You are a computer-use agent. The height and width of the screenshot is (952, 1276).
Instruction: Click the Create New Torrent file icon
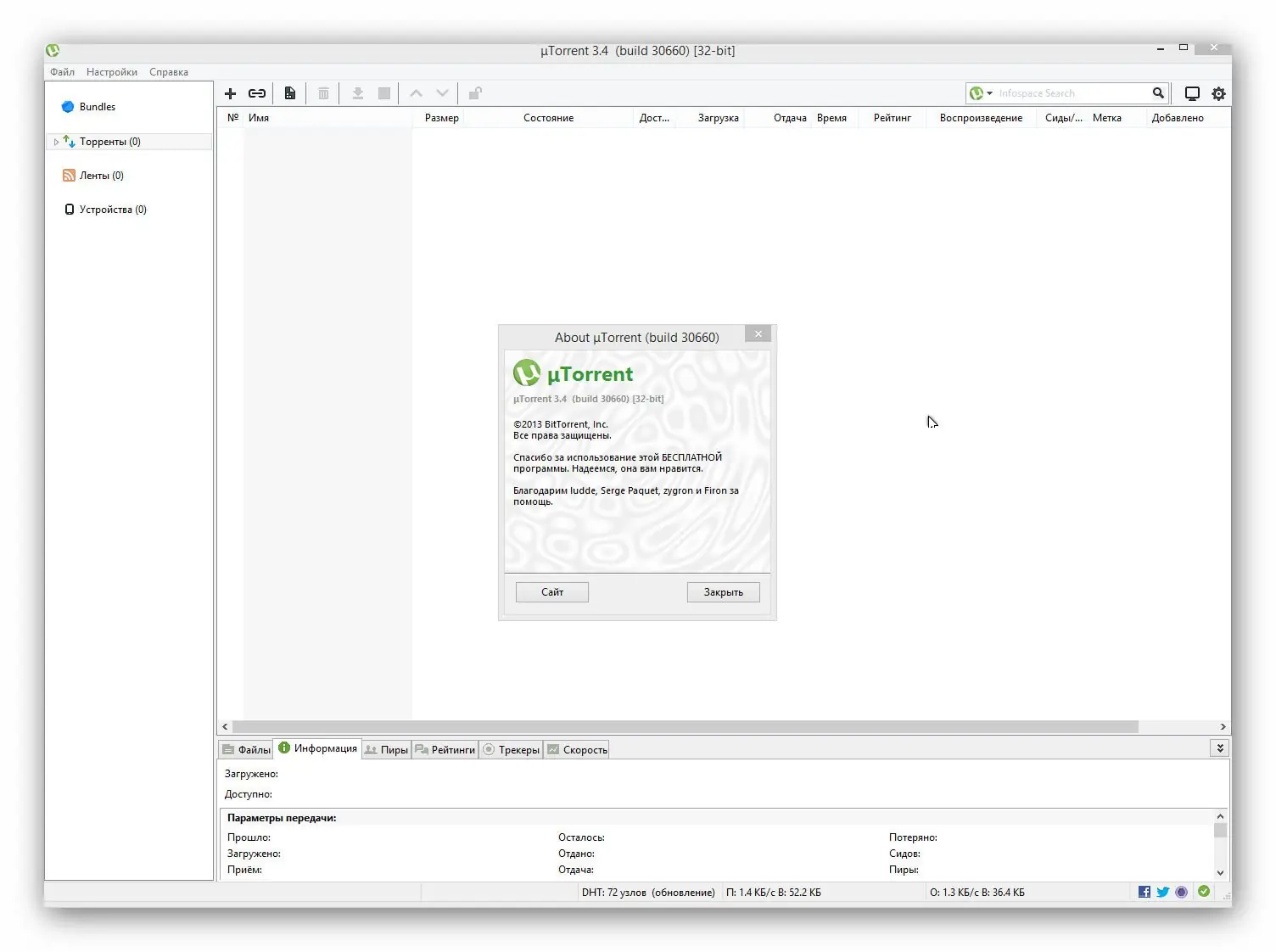click(x=290, y=93)
